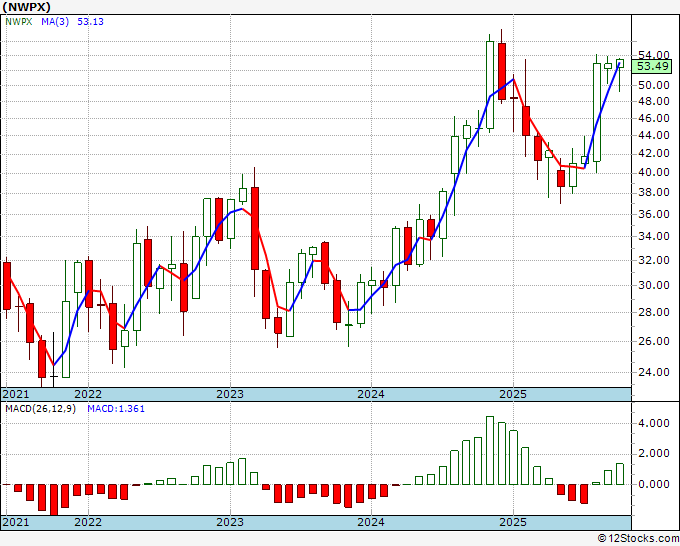680x546 pixels.
Task: Click 2024 on the price chart timeline
Action: point(371,394)
